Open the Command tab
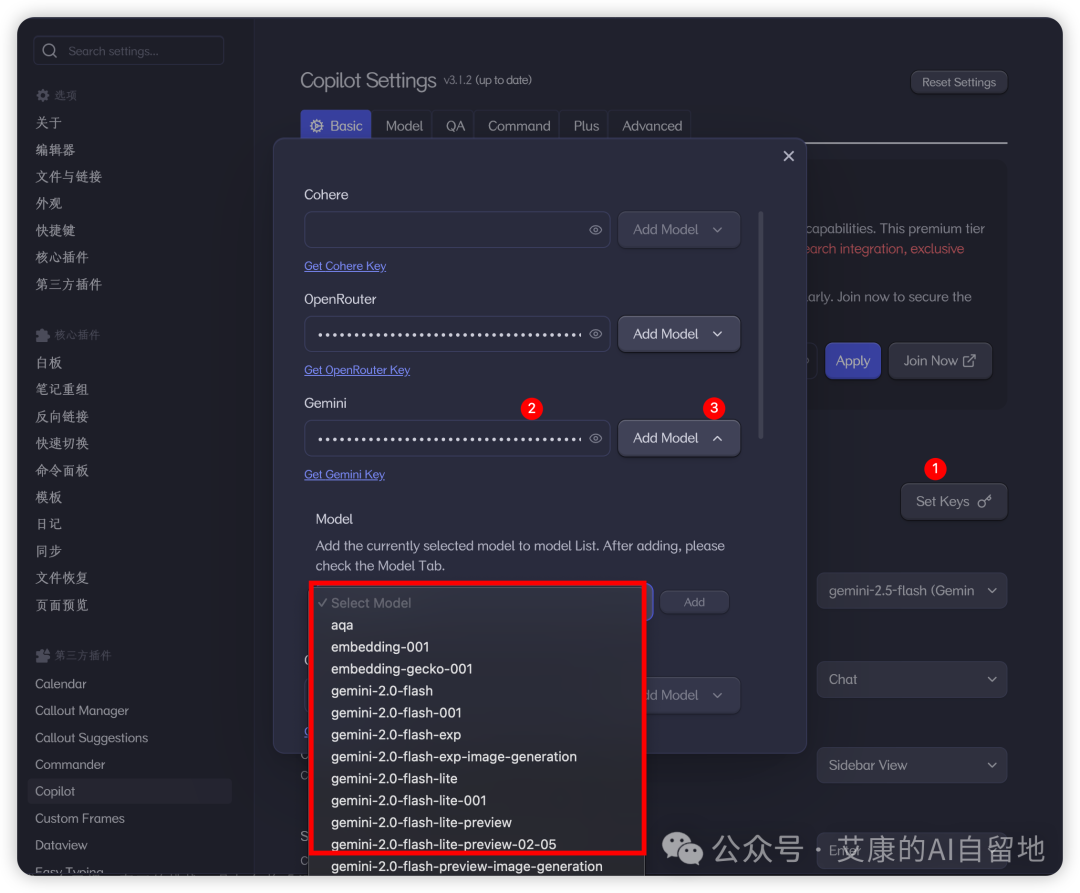Viewport: 1080px width, 893px height. pyautogui.click(x=519, y=126)
